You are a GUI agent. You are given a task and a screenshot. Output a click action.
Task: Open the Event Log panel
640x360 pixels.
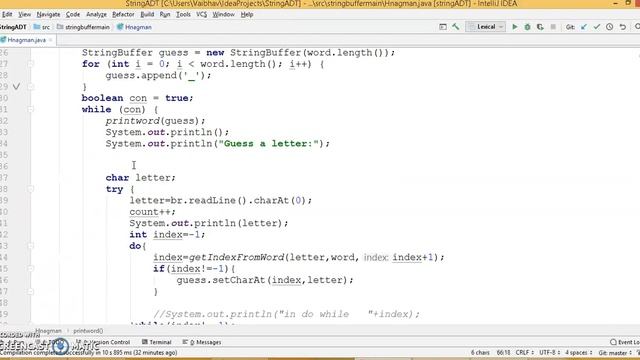(x=625, y=342)
